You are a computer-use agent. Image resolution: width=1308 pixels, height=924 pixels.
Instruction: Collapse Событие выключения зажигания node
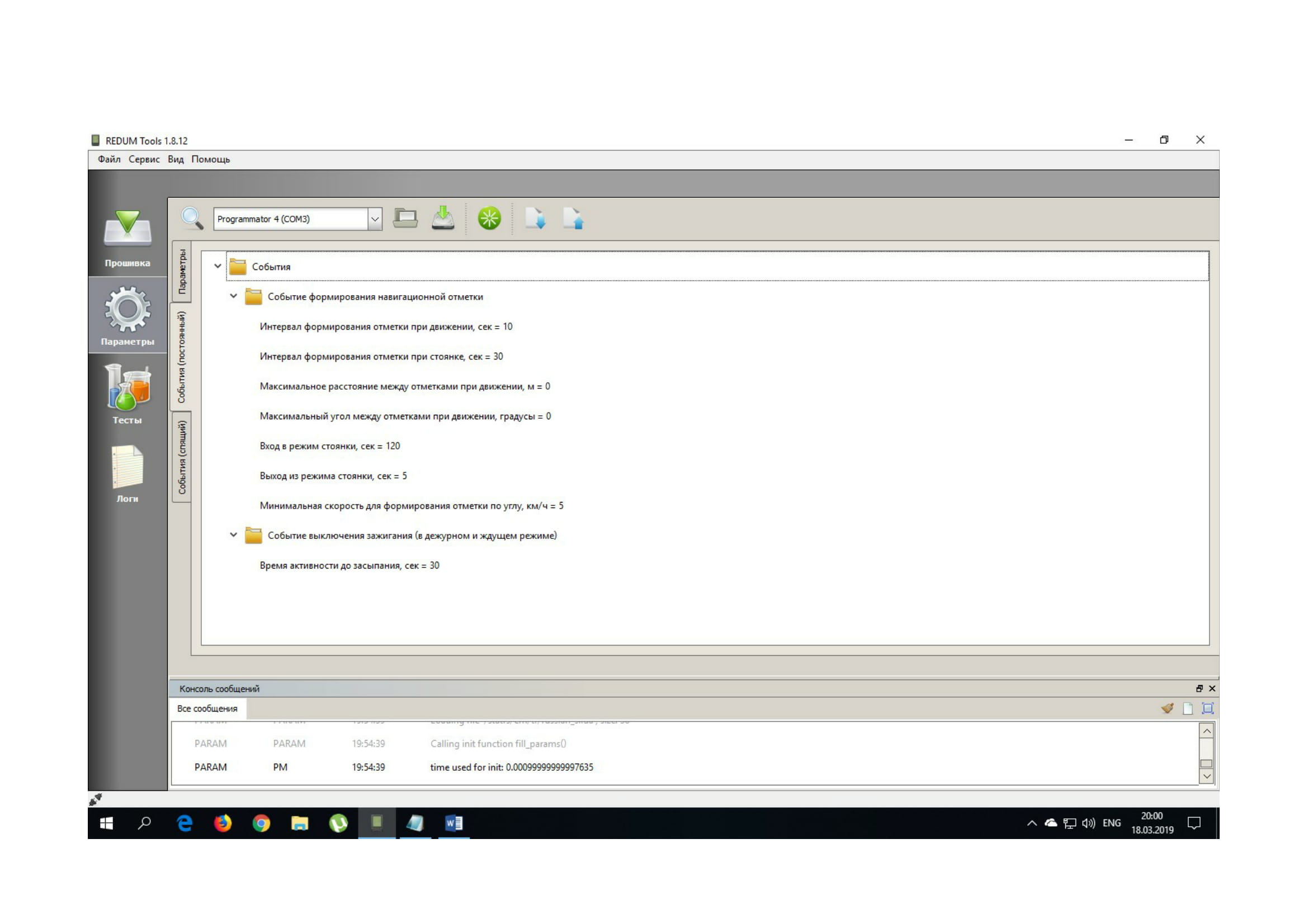click(234, 535)
